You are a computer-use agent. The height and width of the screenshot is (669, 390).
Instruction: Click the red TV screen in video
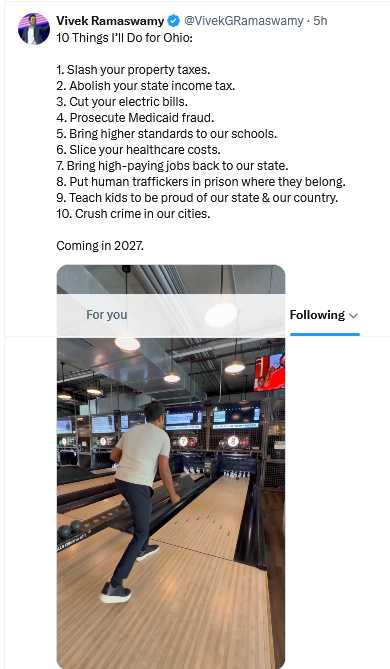(270, 372)
